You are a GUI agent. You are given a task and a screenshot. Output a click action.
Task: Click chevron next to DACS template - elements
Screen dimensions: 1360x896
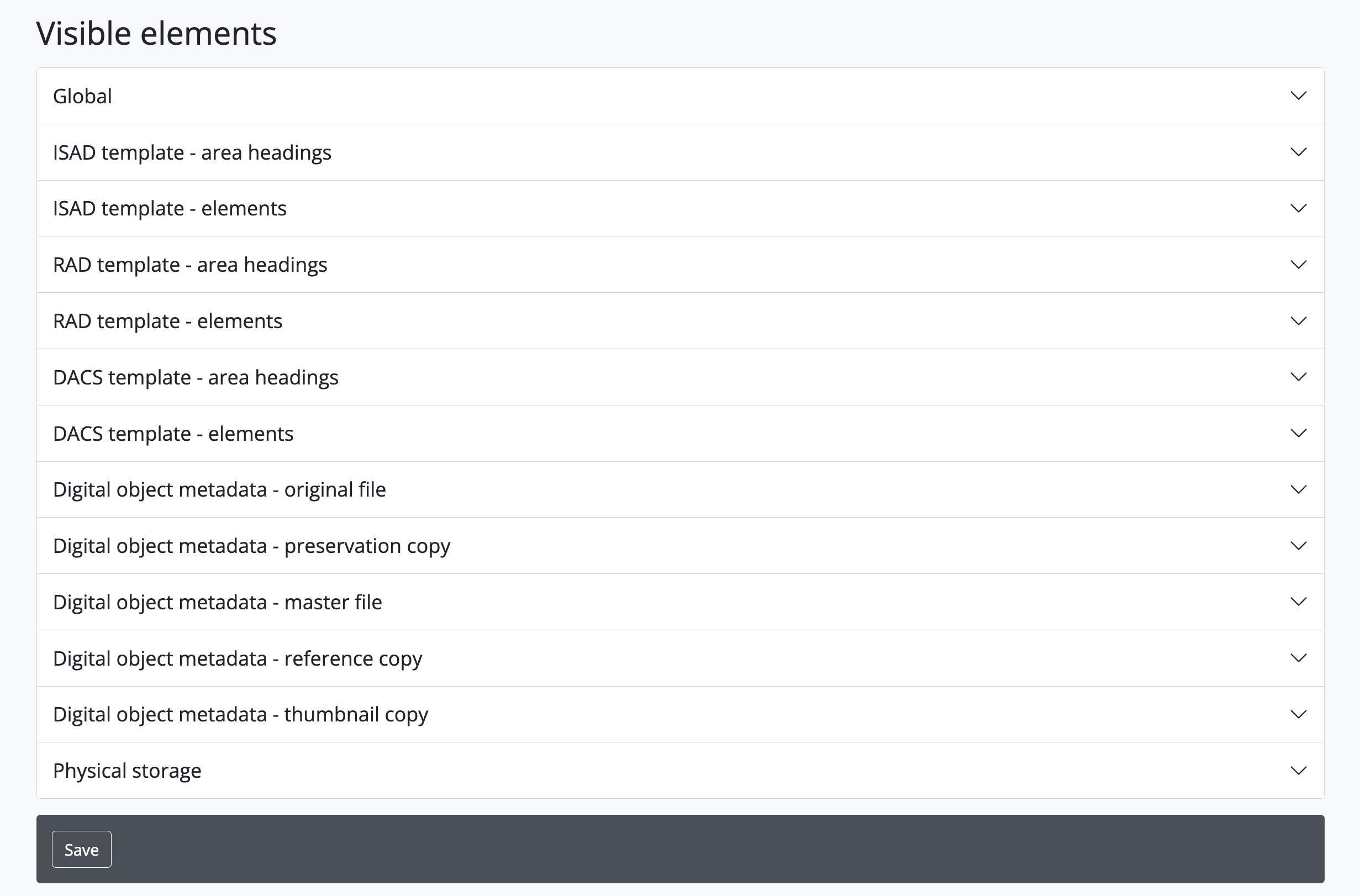point(1298,433)
